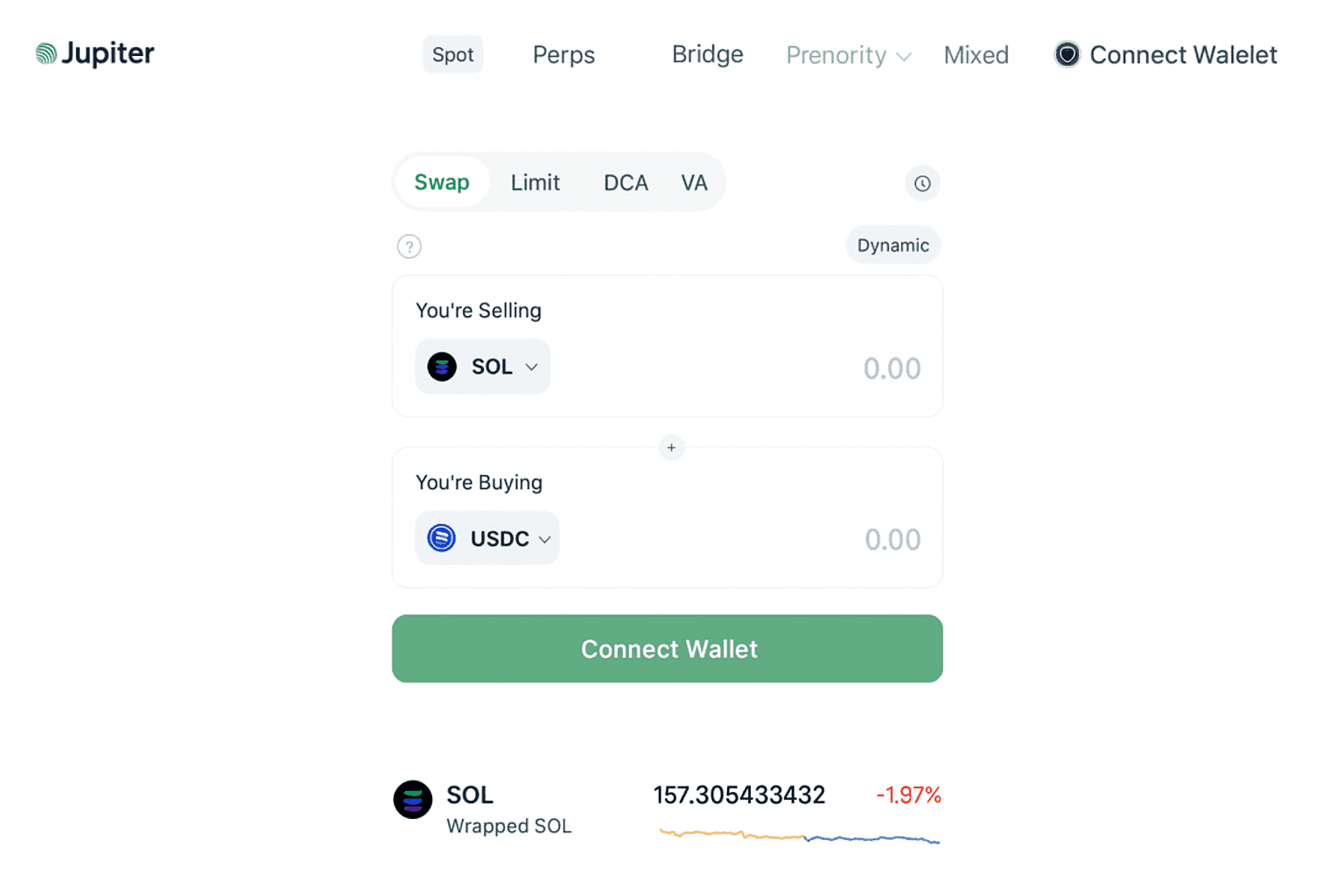Click the shield icon beside Connect Walelet
Screen dimensions: 1344x896
[1067, 55]
